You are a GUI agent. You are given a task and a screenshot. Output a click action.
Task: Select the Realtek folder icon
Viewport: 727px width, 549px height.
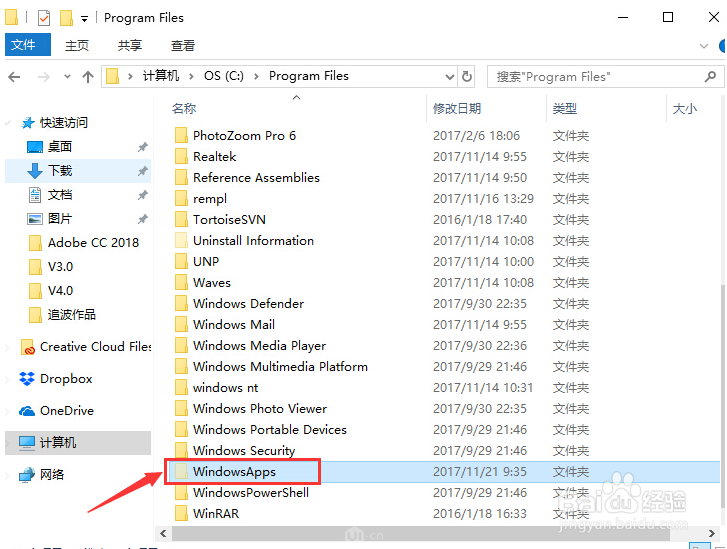(181, 157)
